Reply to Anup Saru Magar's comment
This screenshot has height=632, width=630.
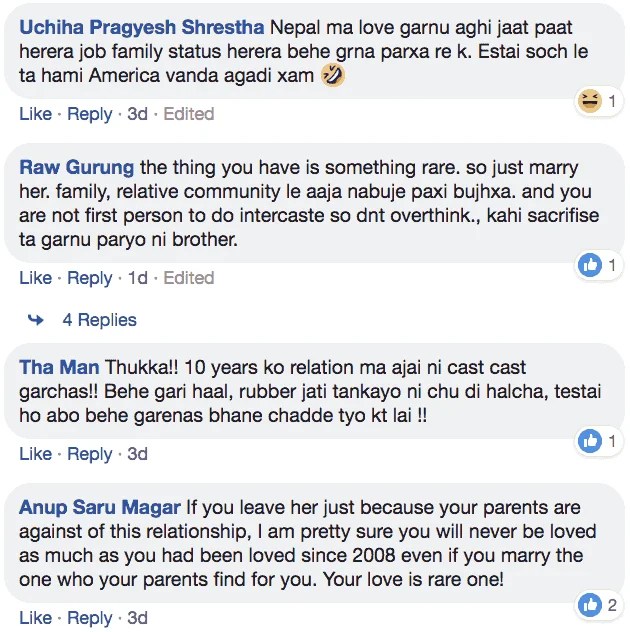(x=90, y=617)
